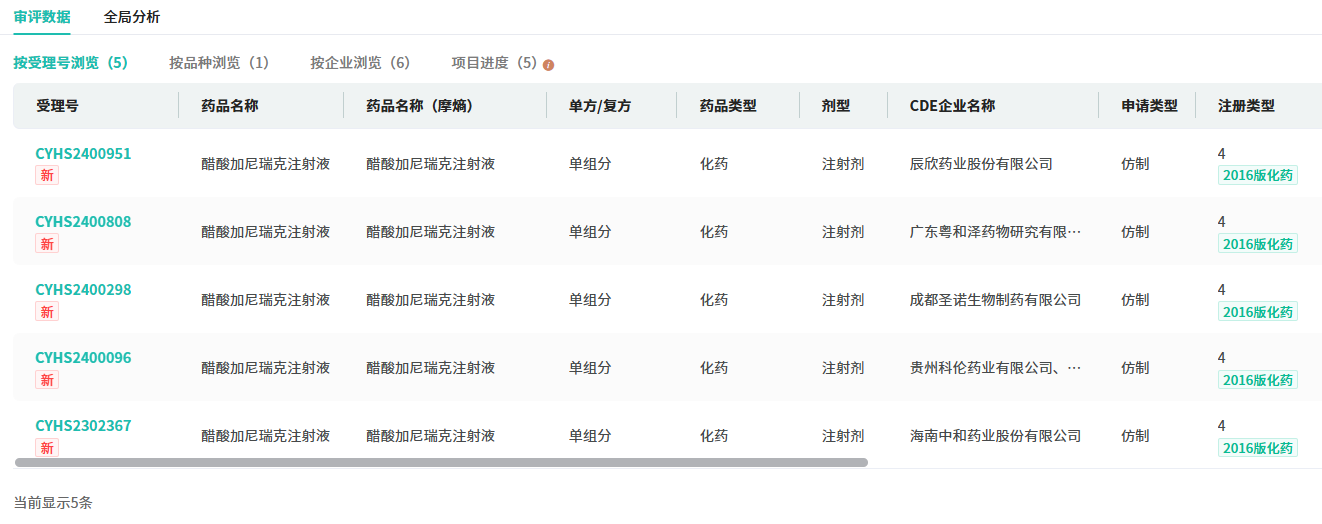
Task: Click the 新 badge under CYHS2400298
Action: pyautogui.click(x=47, y=312)
